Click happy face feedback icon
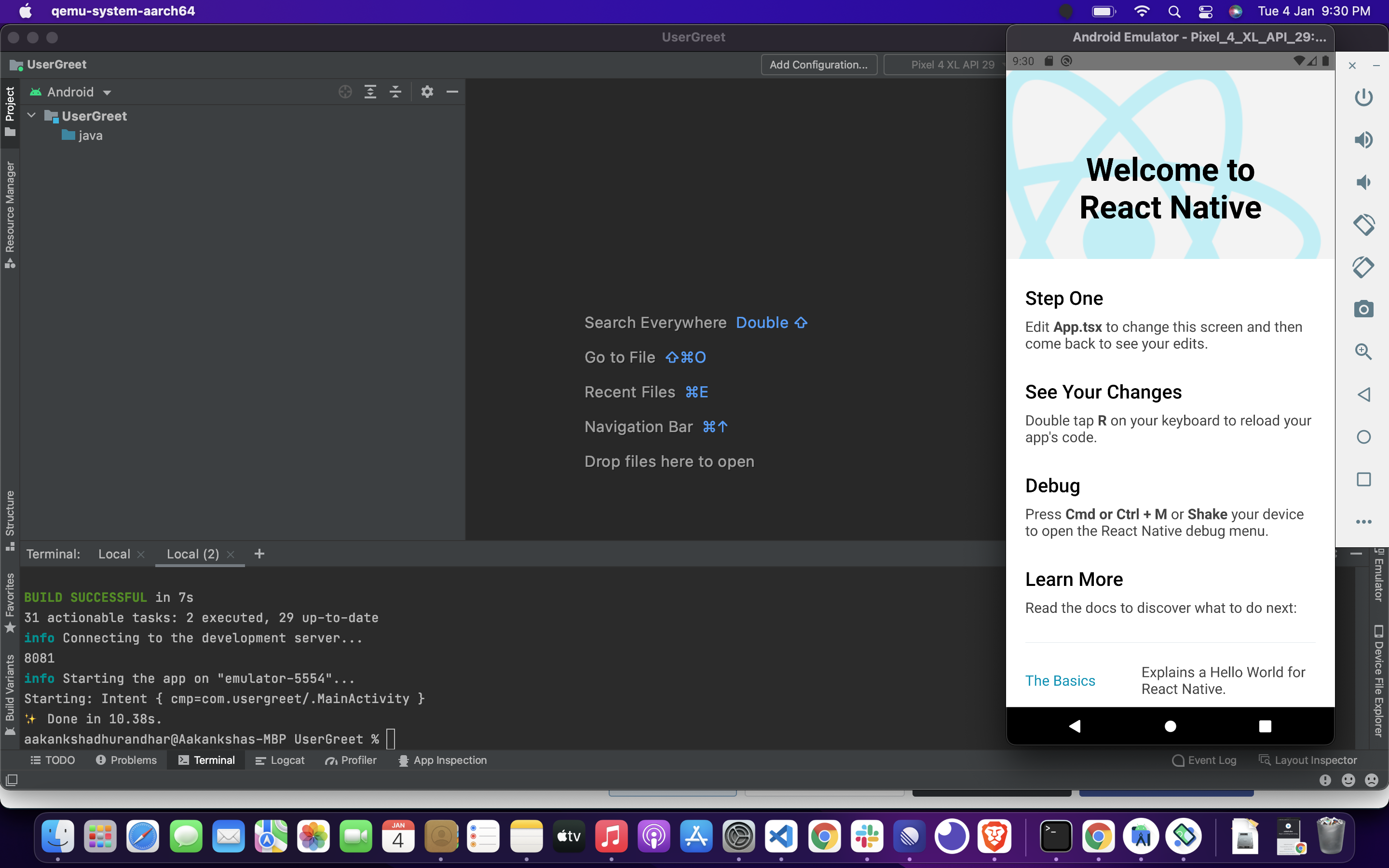The width and height of the screenshot is (1389, 868). tap(1348, 780)
